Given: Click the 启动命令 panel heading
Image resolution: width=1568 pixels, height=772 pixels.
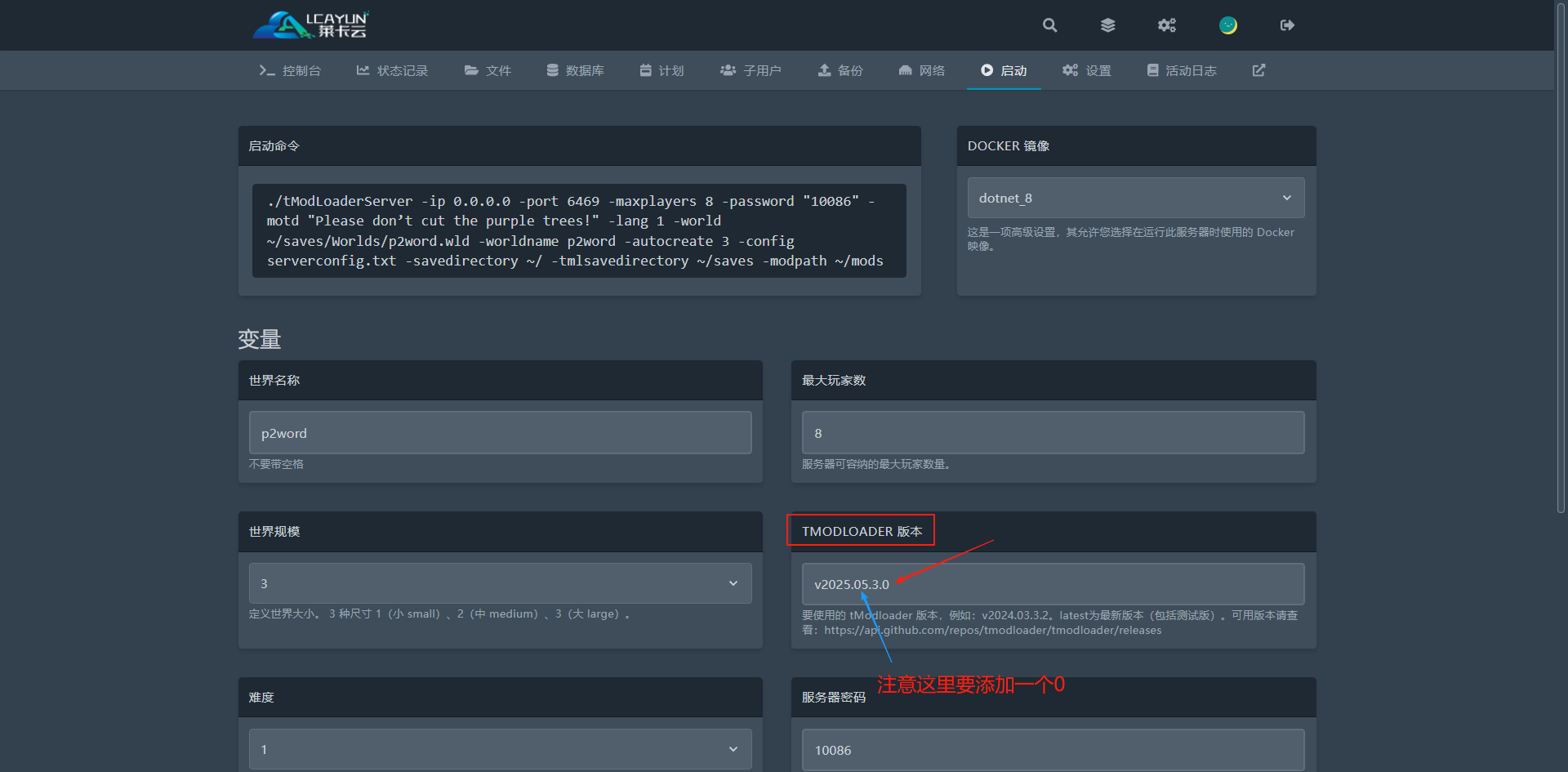Looking at the screenshot, I should [274, 146].
